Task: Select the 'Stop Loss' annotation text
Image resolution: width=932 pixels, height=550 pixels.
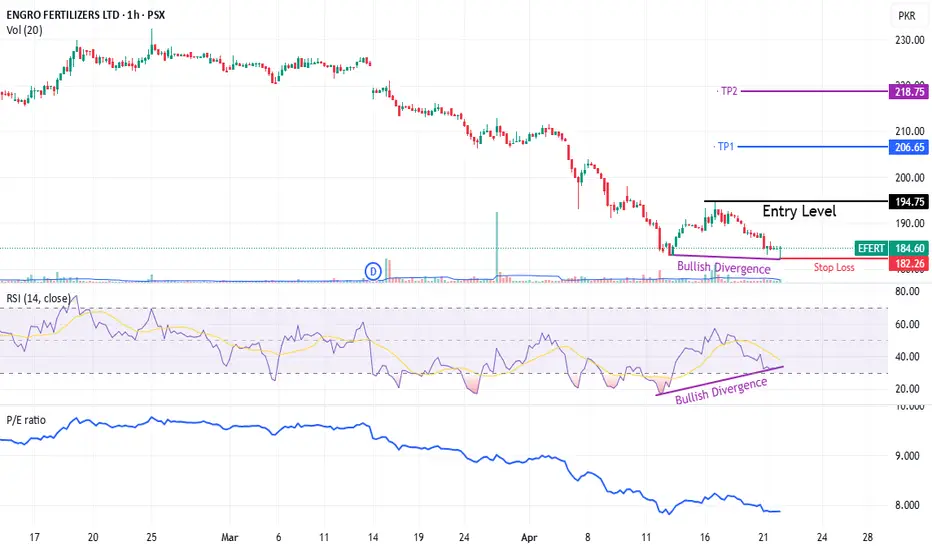Action: (x=834, y=268)
